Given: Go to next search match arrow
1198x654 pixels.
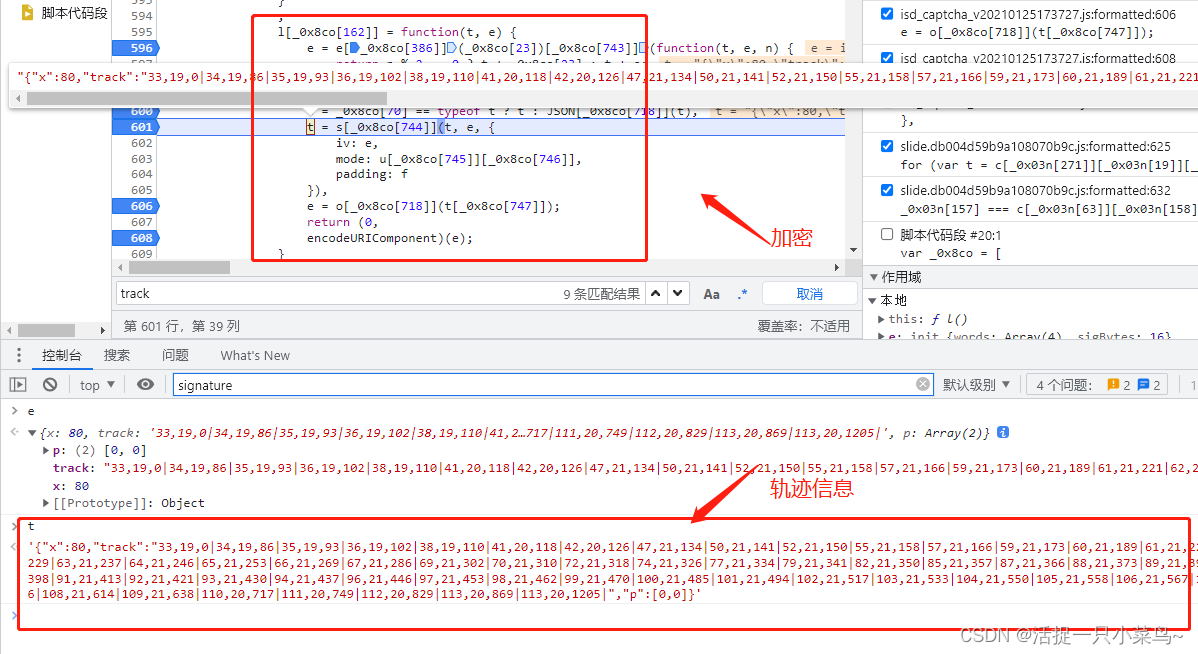Looking at the screenshot, I should click(x=679, y=294).
